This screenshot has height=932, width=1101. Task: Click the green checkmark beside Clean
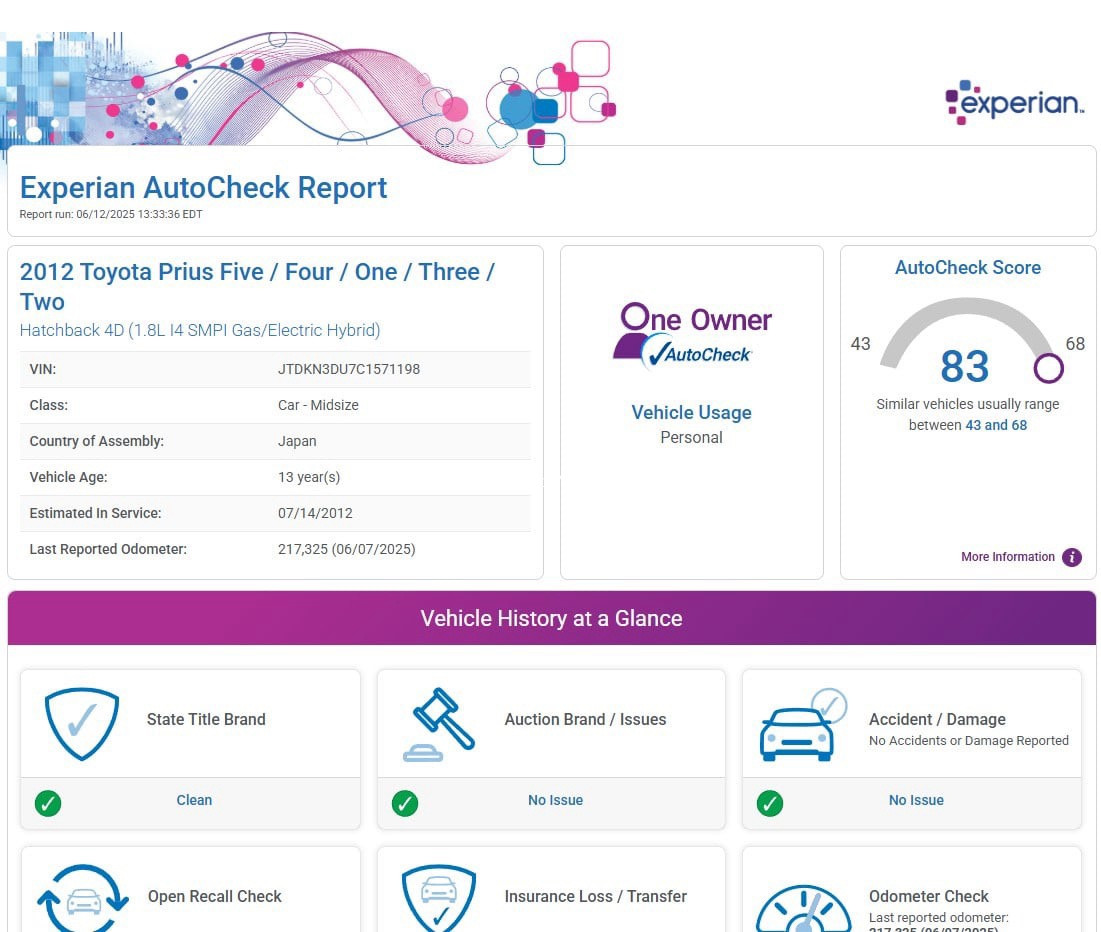click(48, 803)
